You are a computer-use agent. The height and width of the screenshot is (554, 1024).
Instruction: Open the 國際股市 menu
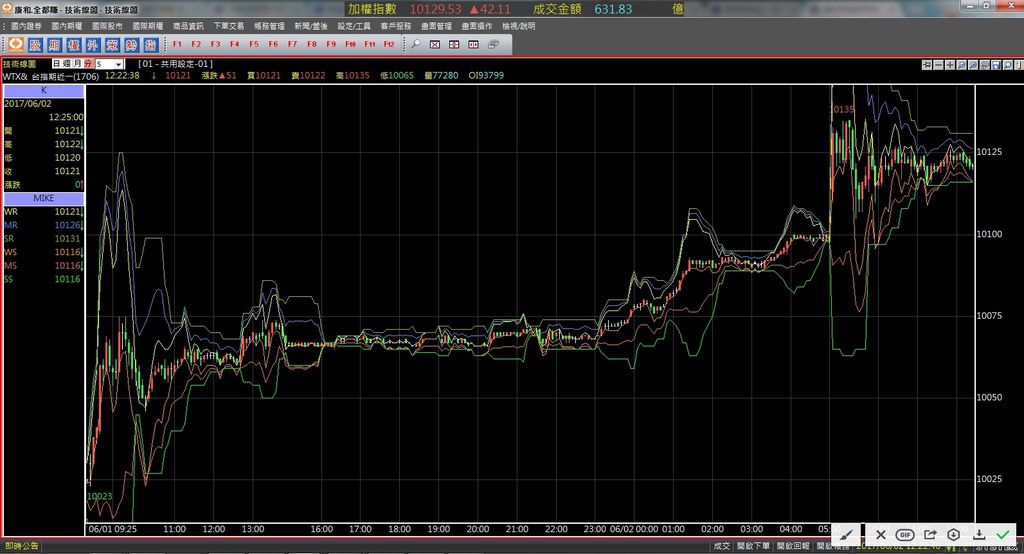[107, 26]
